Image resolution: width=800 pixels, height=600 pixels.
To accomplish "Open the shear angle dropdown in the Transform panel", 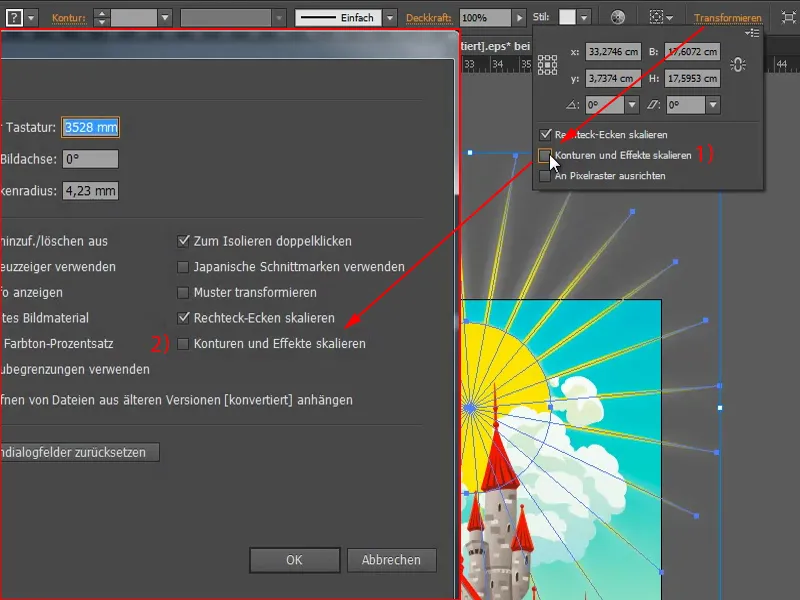I will coord(712,106).
